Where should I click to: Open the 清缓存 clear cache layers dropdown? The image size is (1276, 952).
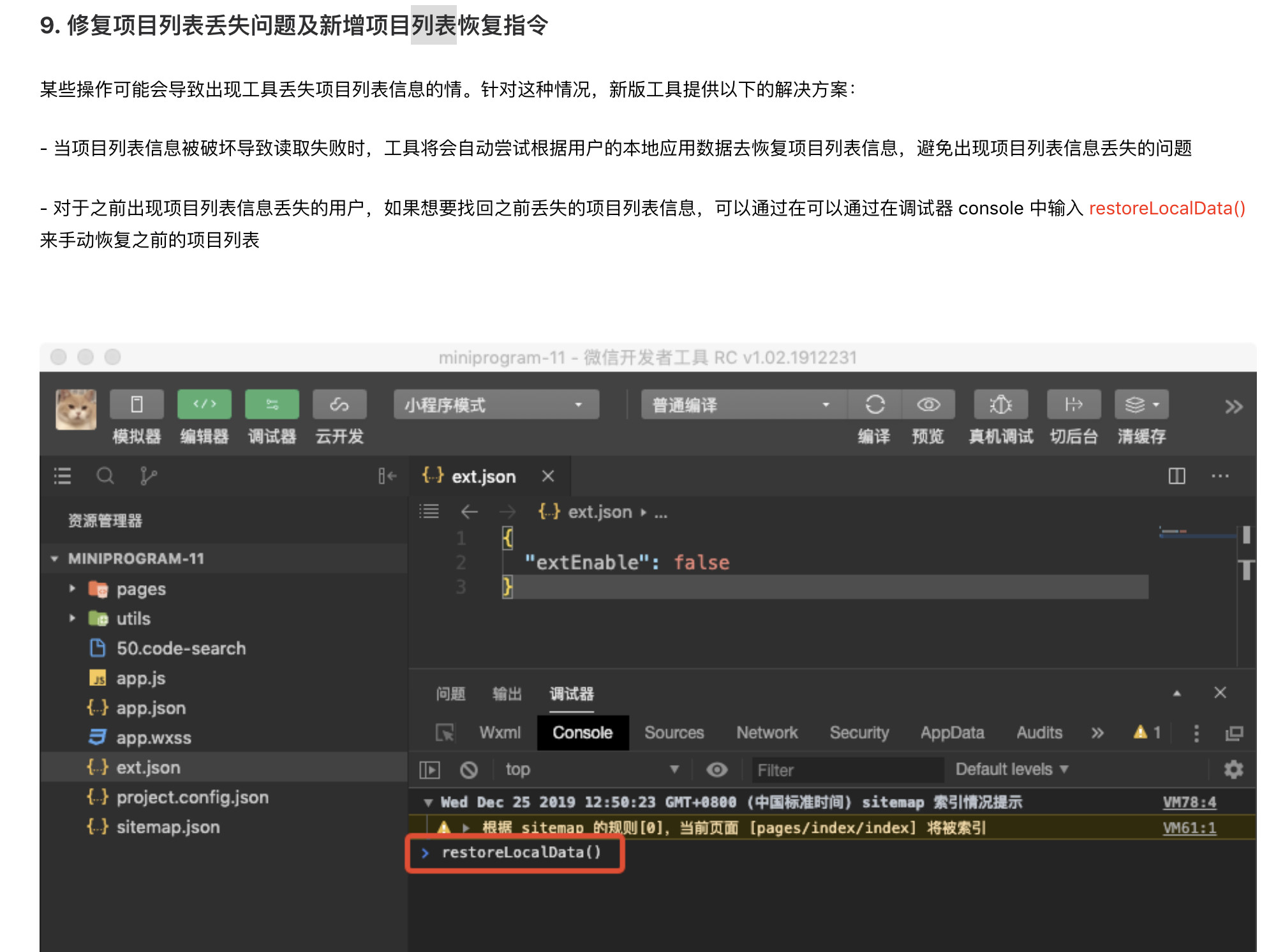point(1141,405)
